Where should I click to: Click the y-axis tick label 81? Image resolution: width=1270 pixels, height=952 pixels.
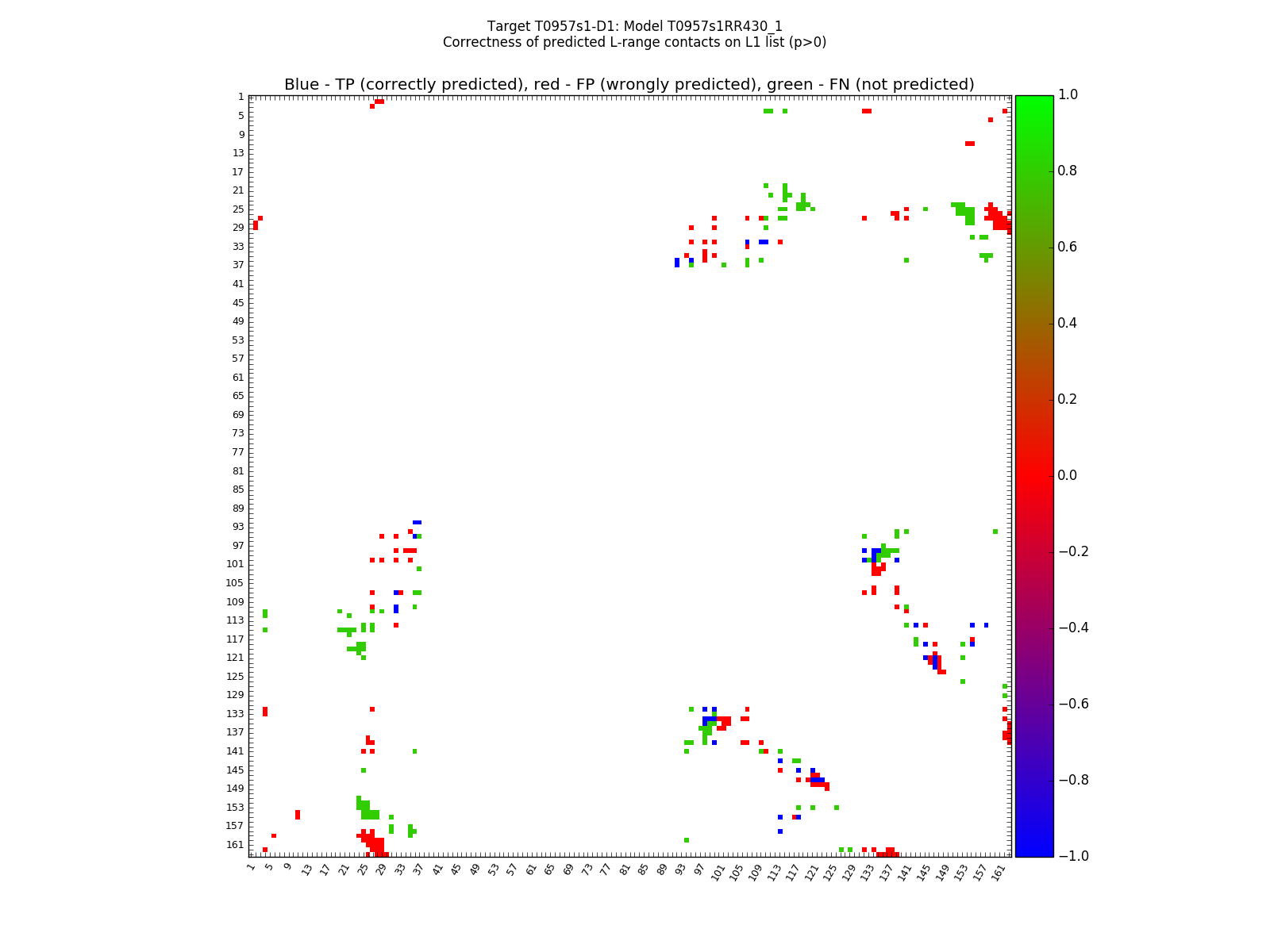tap(238, 470)
